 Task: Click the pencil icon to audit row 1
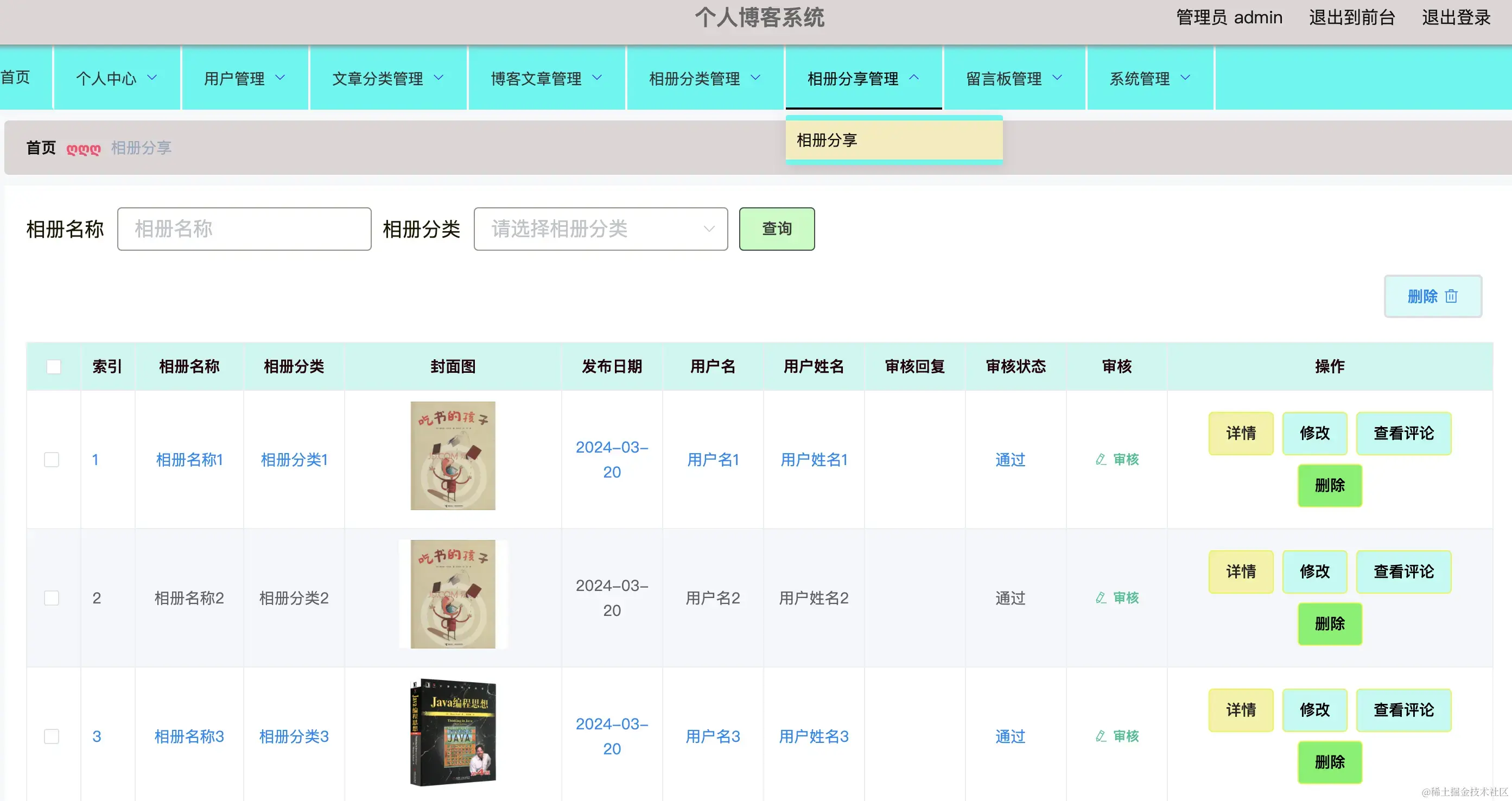(x=1100, y=460)
